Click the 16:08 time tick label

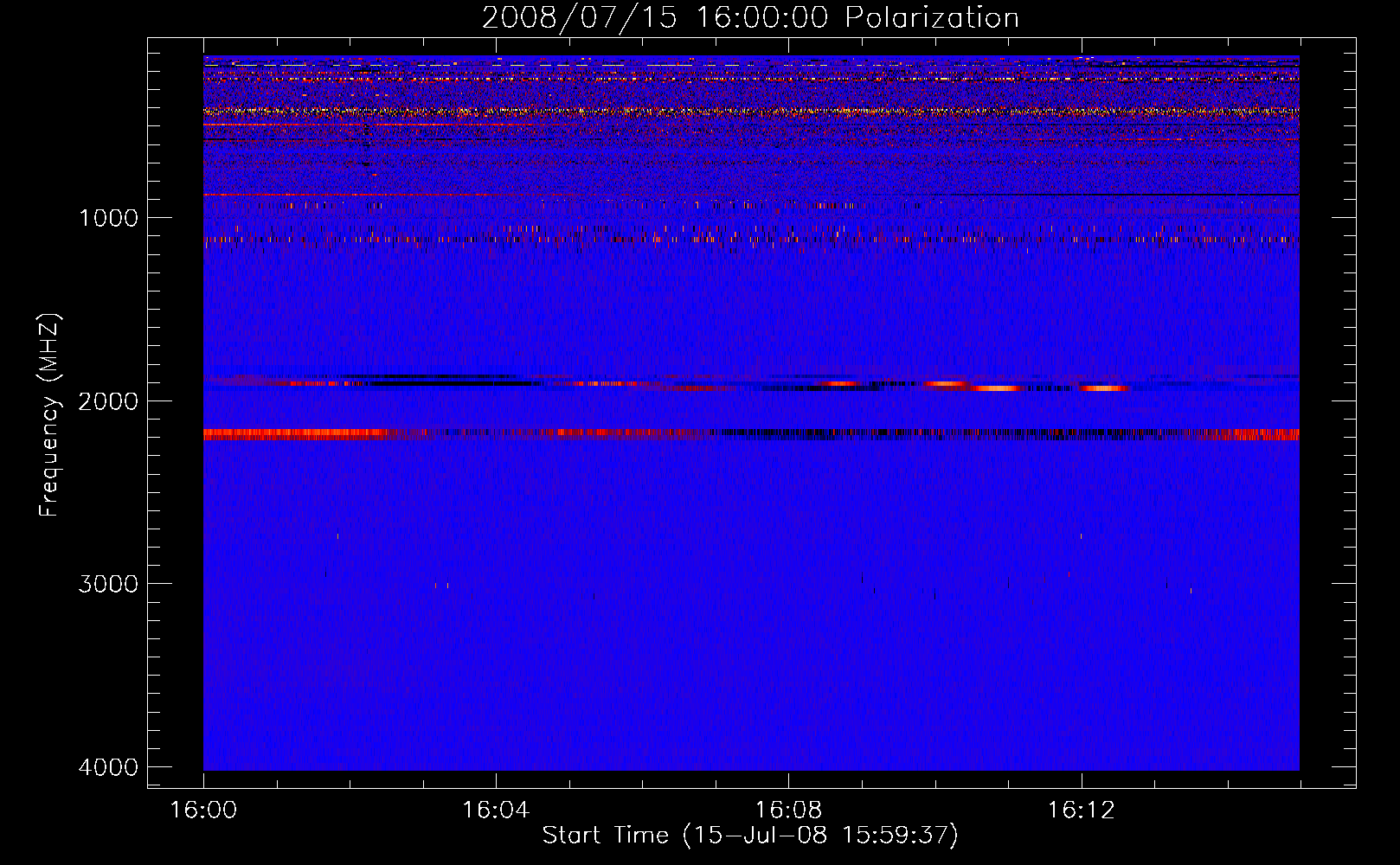point(788,811)
